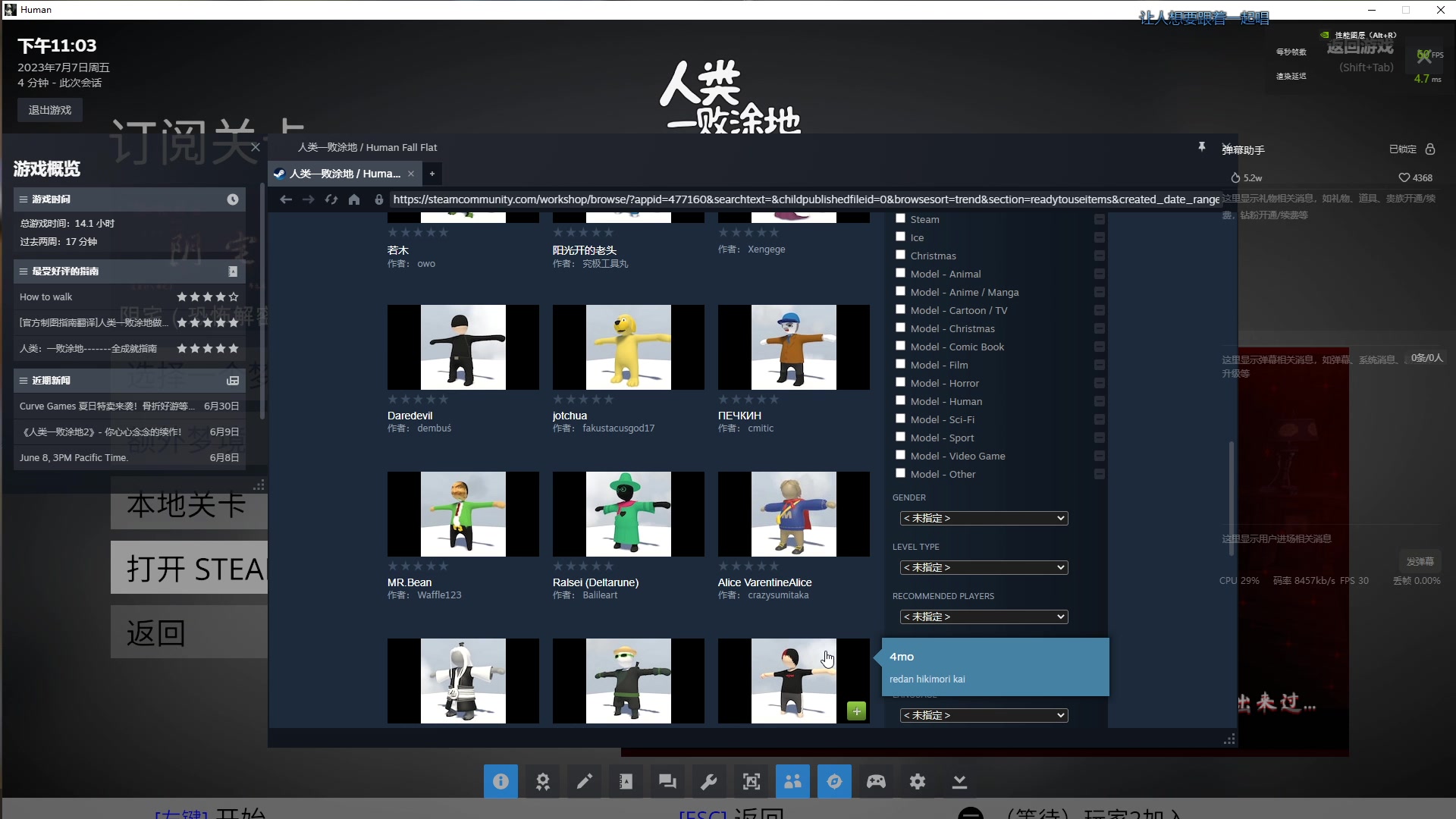Open the LEVEL TYPE dropdown
Image resolution: width=1456 pixels, height=819 pixels.
[984, 567]
